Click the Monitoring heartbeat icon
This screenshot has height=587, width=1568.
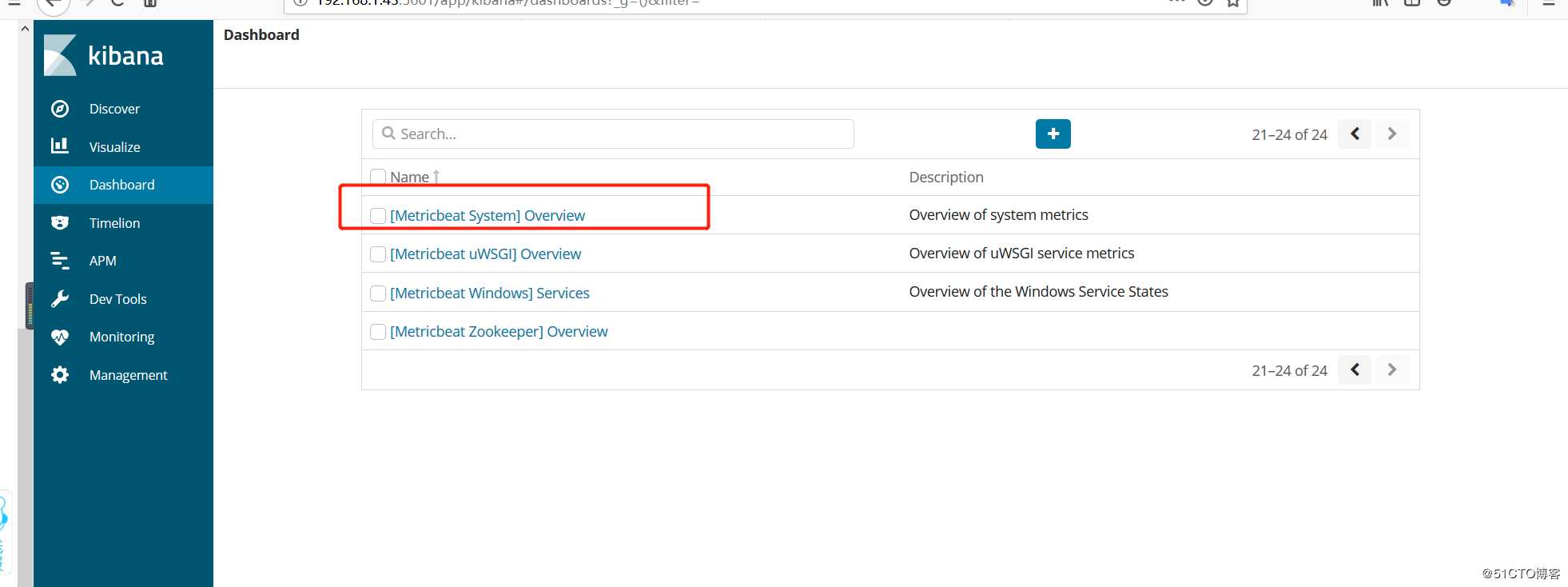pyautogui.click(x=60, y=337)
